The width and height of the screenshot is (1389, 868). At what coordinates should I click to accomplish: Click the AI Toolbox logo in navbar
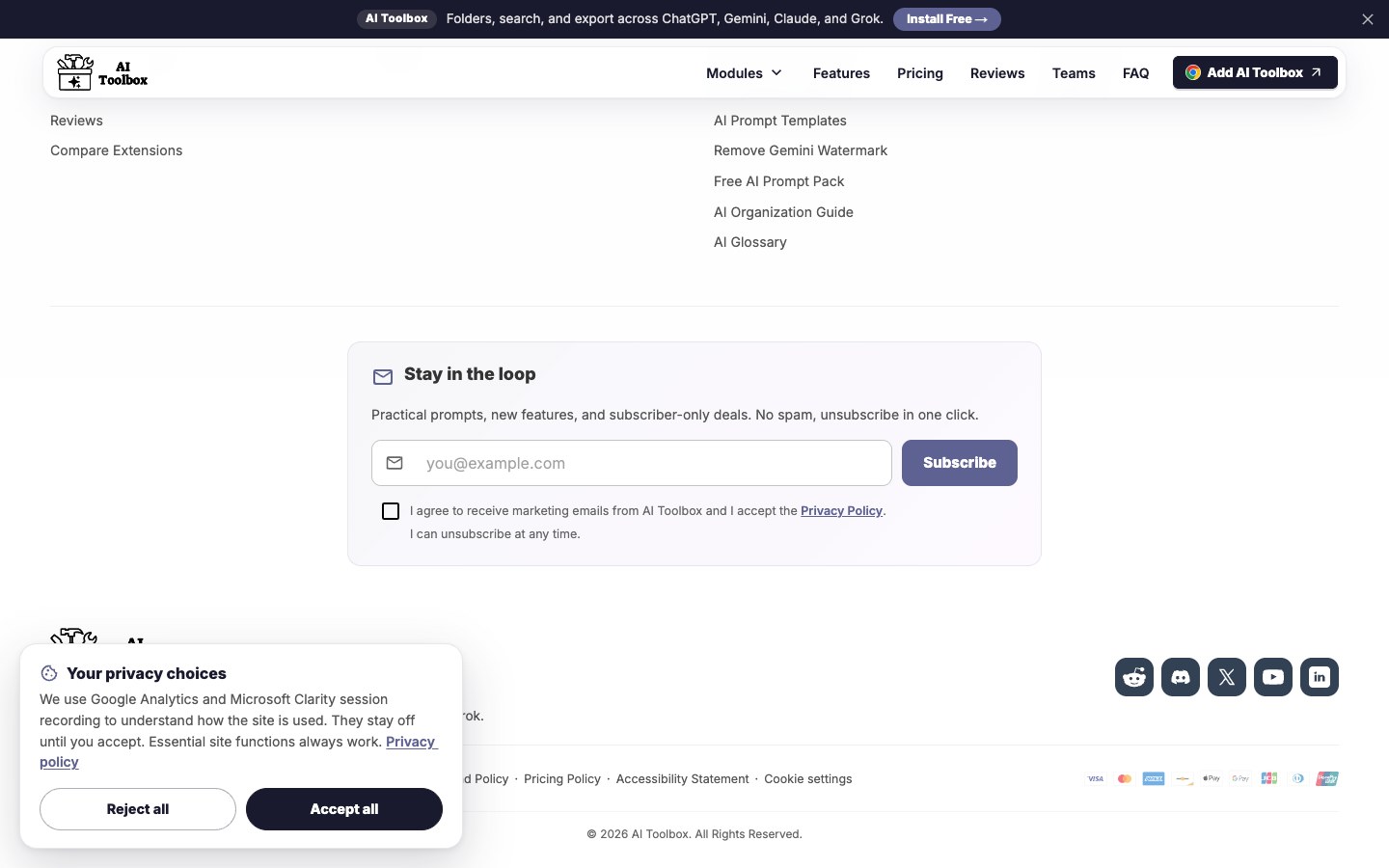pos(102,72)
